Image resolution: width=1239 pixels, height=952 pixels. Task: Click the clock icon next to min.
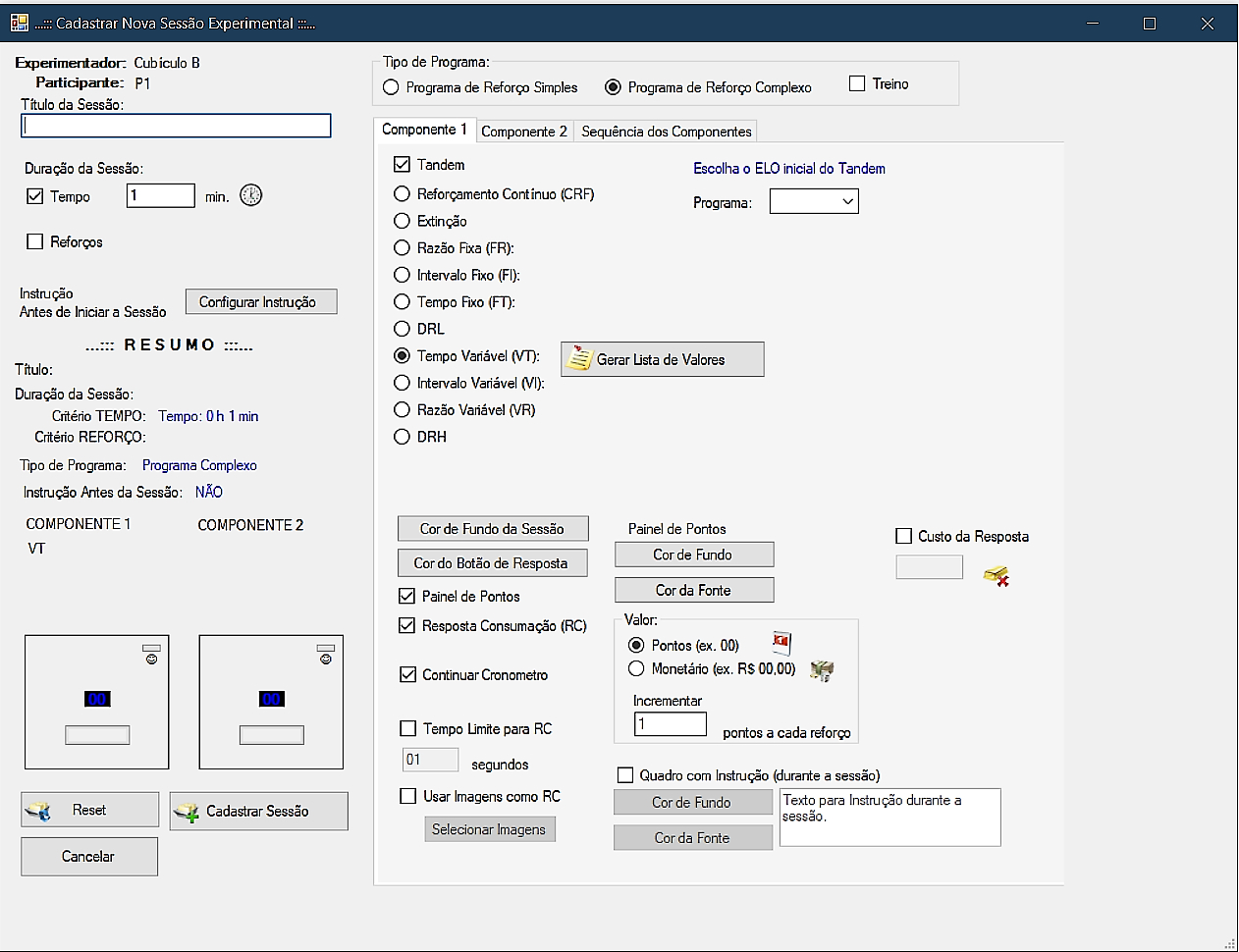click(x=251, y=195)
